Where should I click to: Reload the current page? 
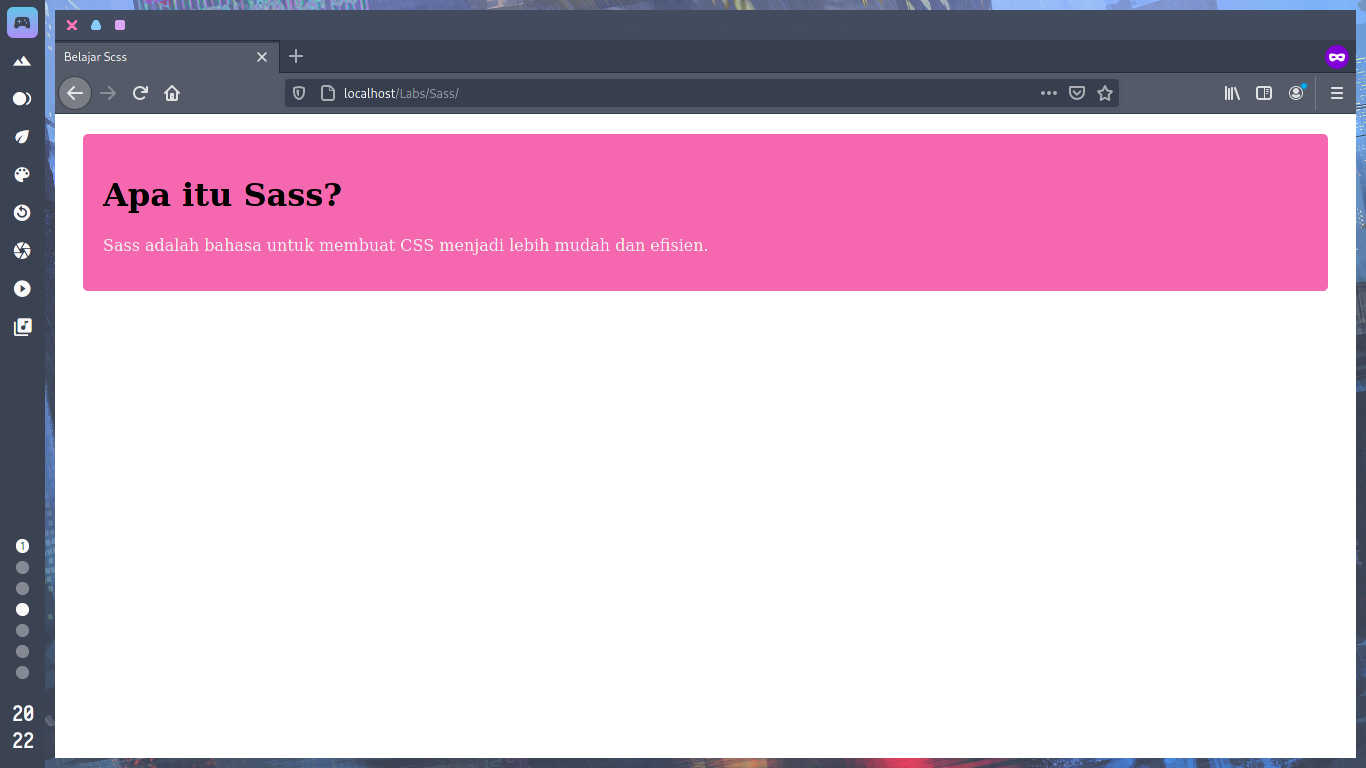(x=140, y=93)
